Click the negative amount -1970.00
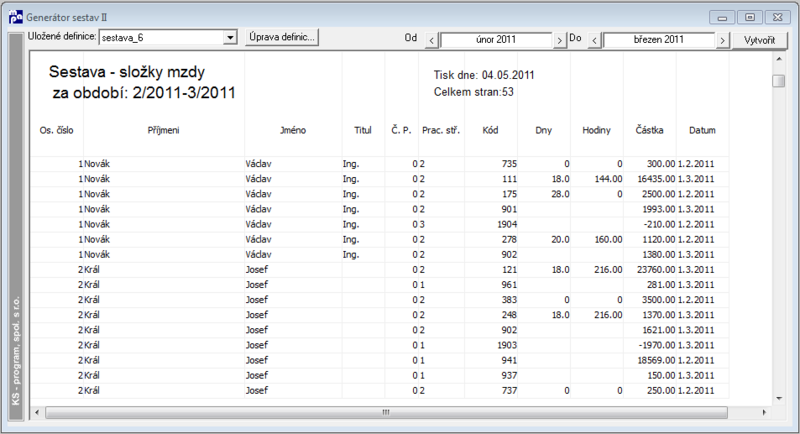 tap(657, 345)
